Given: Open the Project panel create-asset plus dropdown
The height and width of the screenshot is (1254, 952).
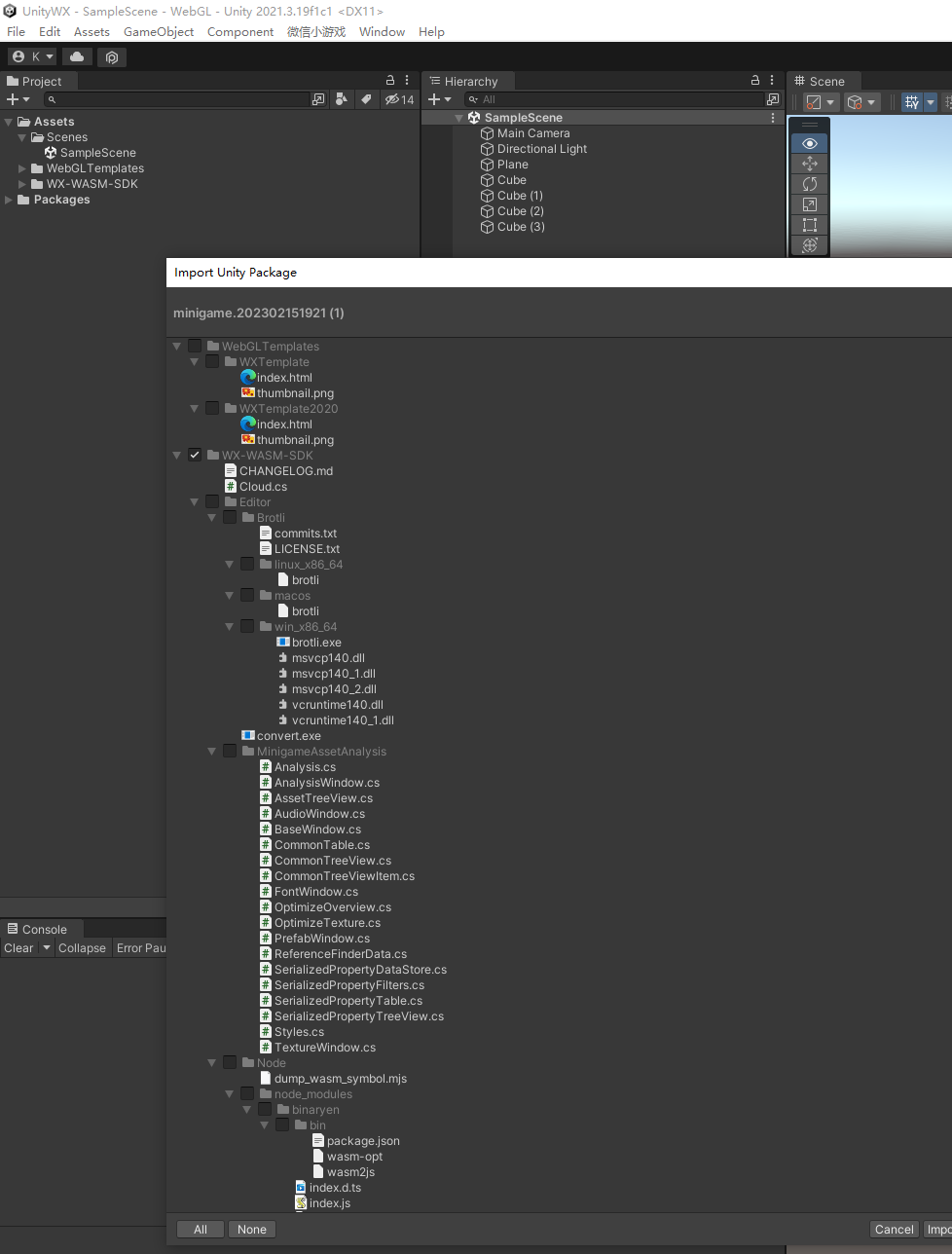Looking at the screenshot, I should (18, 99).
